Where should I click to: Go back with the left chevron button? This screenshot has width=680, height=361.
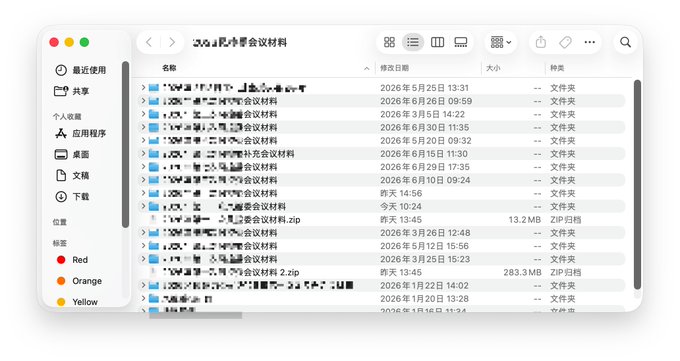[x=149, y=42]
